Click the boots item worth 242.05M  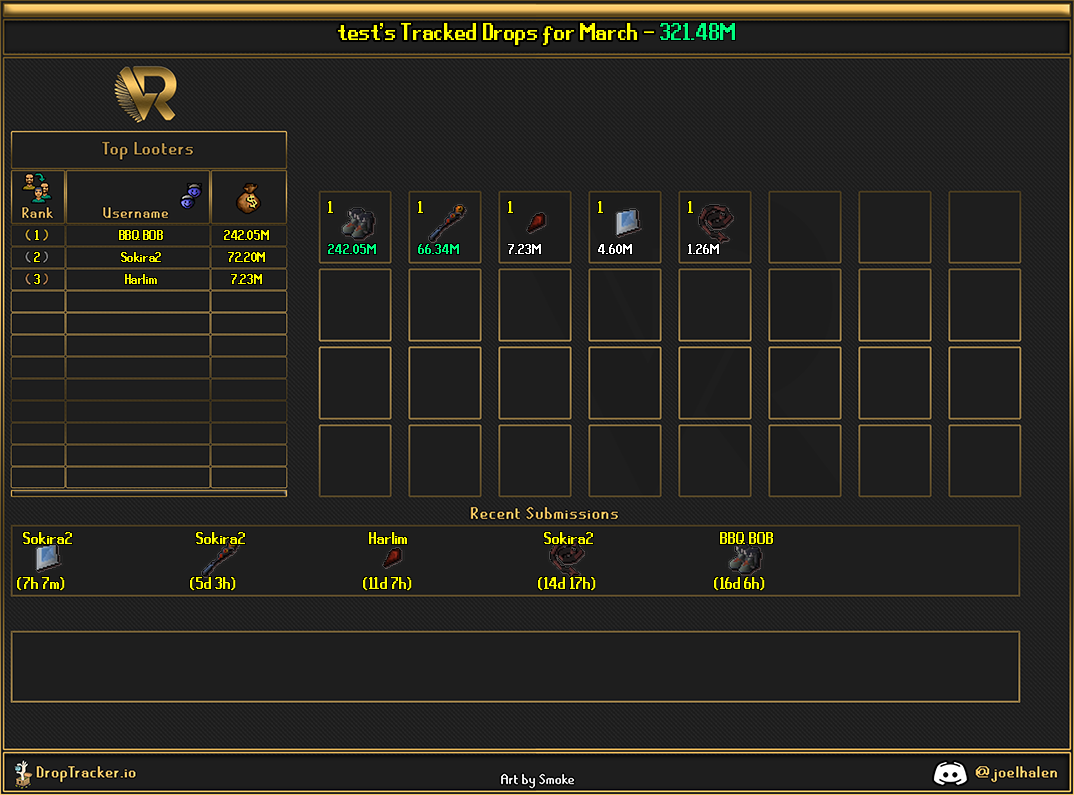coord(355,223)
